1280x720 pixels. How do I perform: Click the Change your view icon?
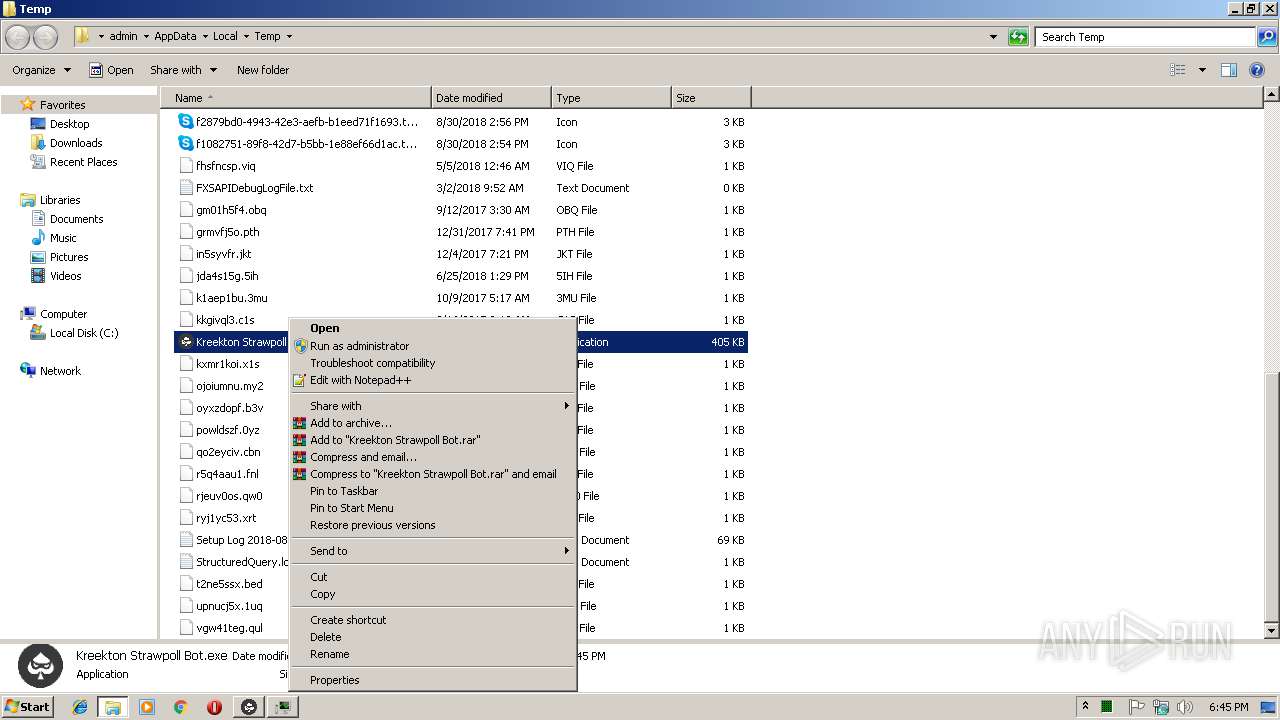click(x=1178, y=70)
